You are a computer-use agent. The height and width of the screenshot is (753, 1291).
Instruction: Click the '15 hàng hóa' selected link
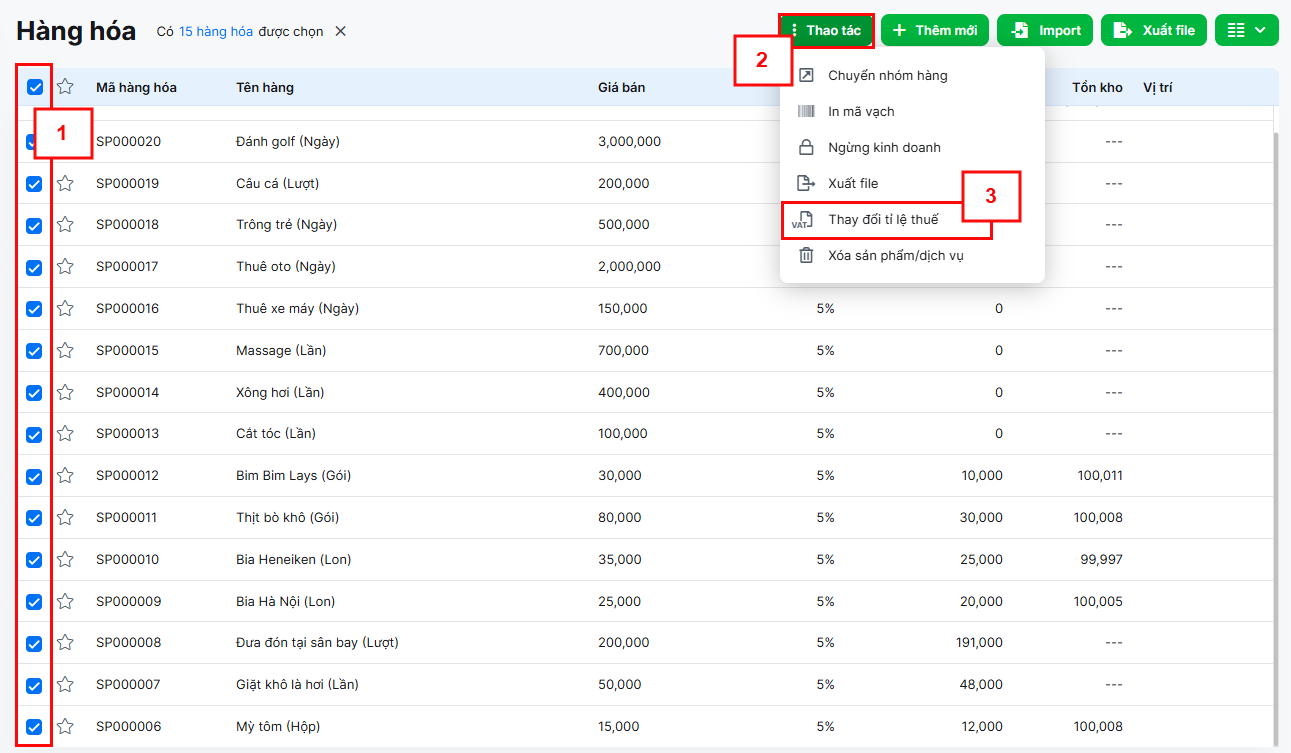(x=216, y=31)
